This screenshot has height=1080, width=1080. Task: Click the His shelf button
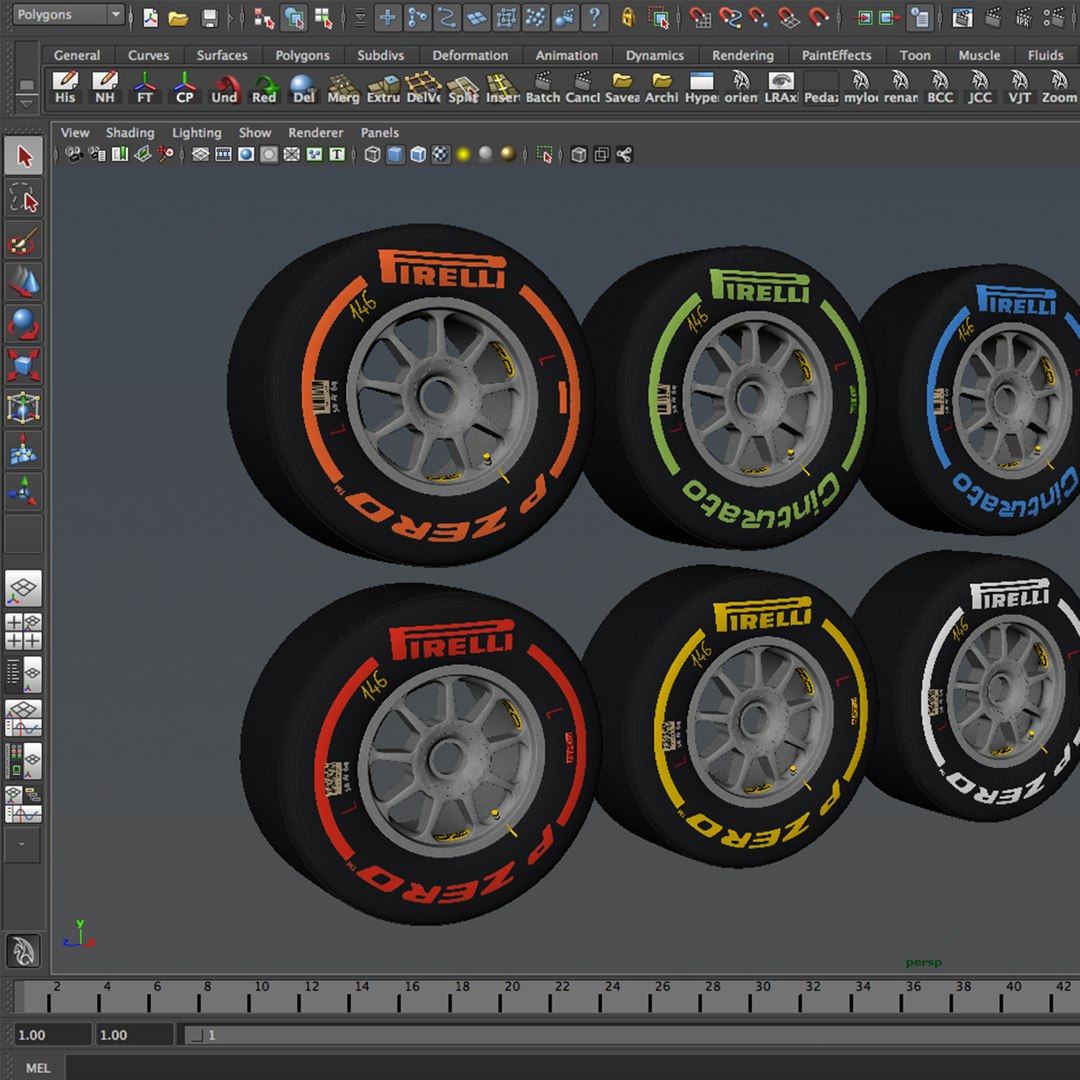pyautogui.click(x=65, y=87)
